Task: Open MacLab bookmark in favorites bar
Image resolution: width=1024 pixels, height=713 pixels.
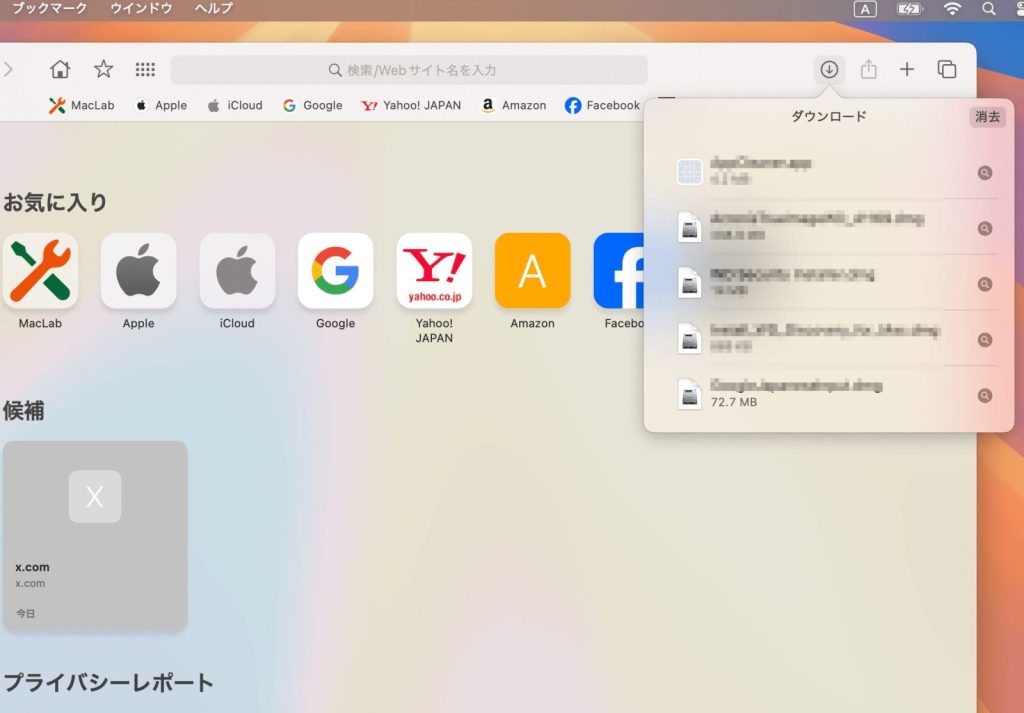Action: pos(82,105)
